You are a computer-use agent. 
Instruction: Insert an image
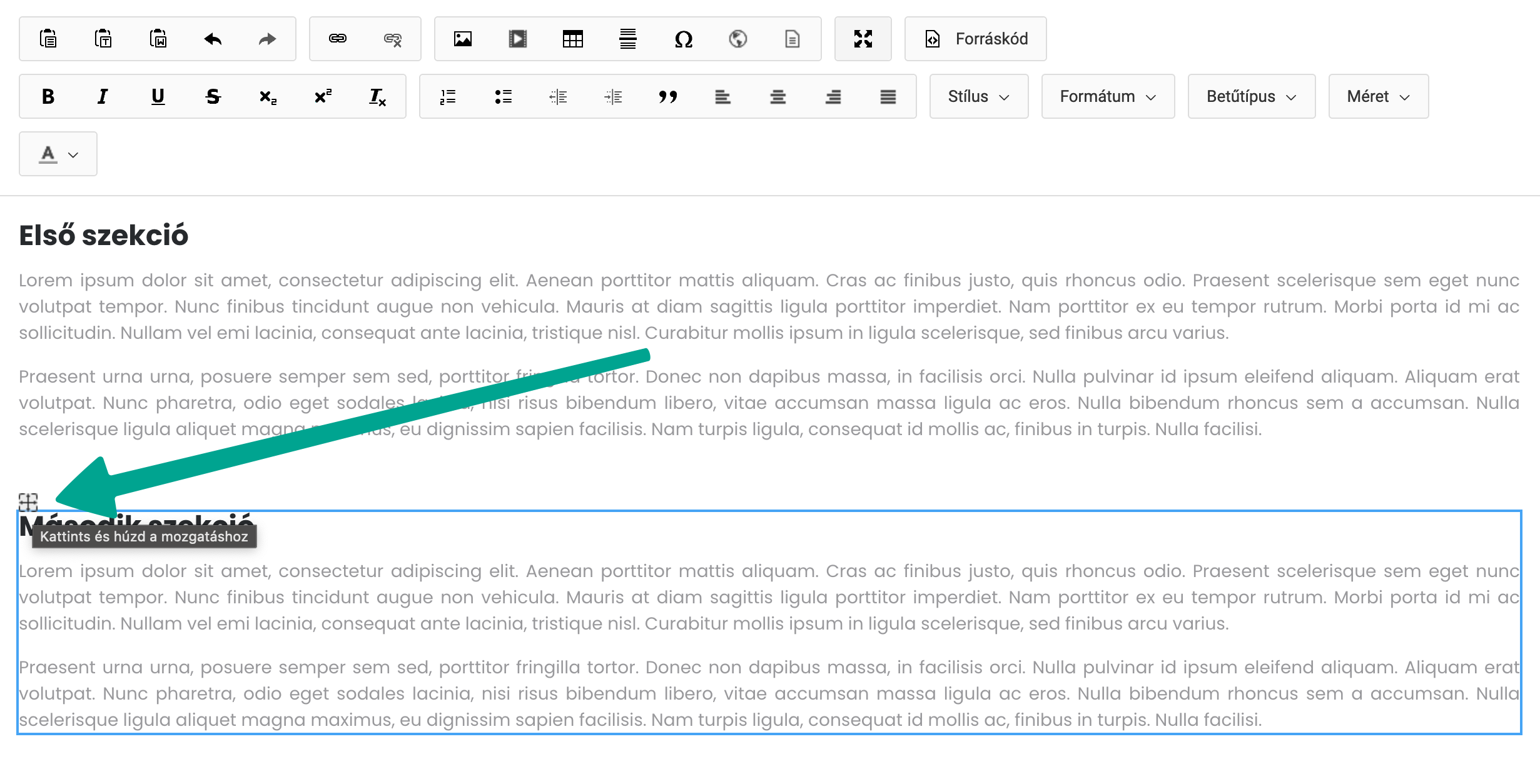(463, 39)
